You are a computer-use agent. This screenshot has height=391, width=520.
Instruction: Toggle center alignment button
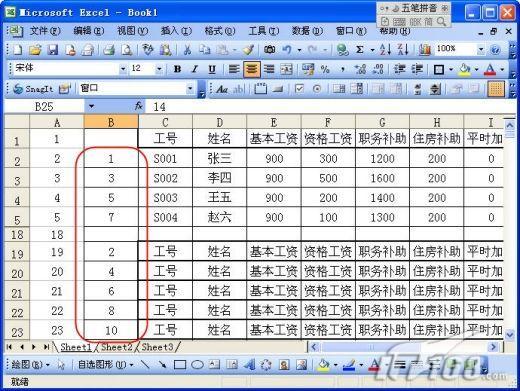pyautogui.click(x=252, y=69)
